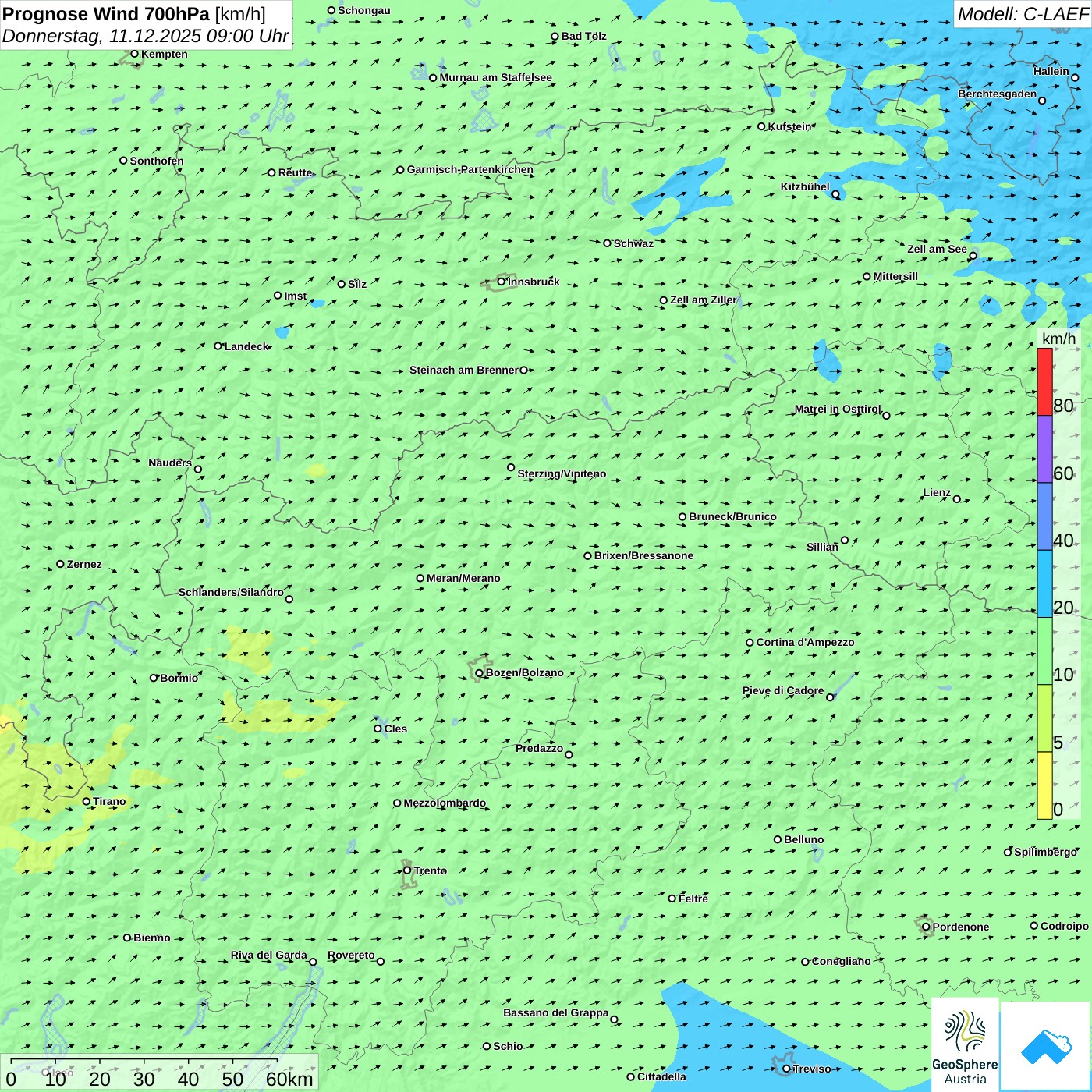Select the Bozen/Bolzano city marker
Image resolution: width=1092 pixels, height=1092 pixels.
(479, 673)
